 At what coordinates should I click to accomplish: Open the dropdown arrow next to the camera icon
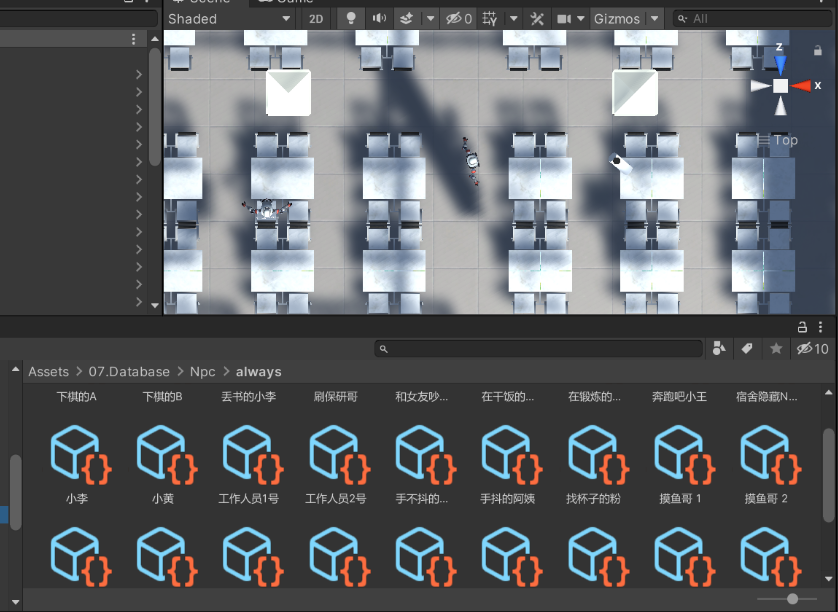coord(580,19)
